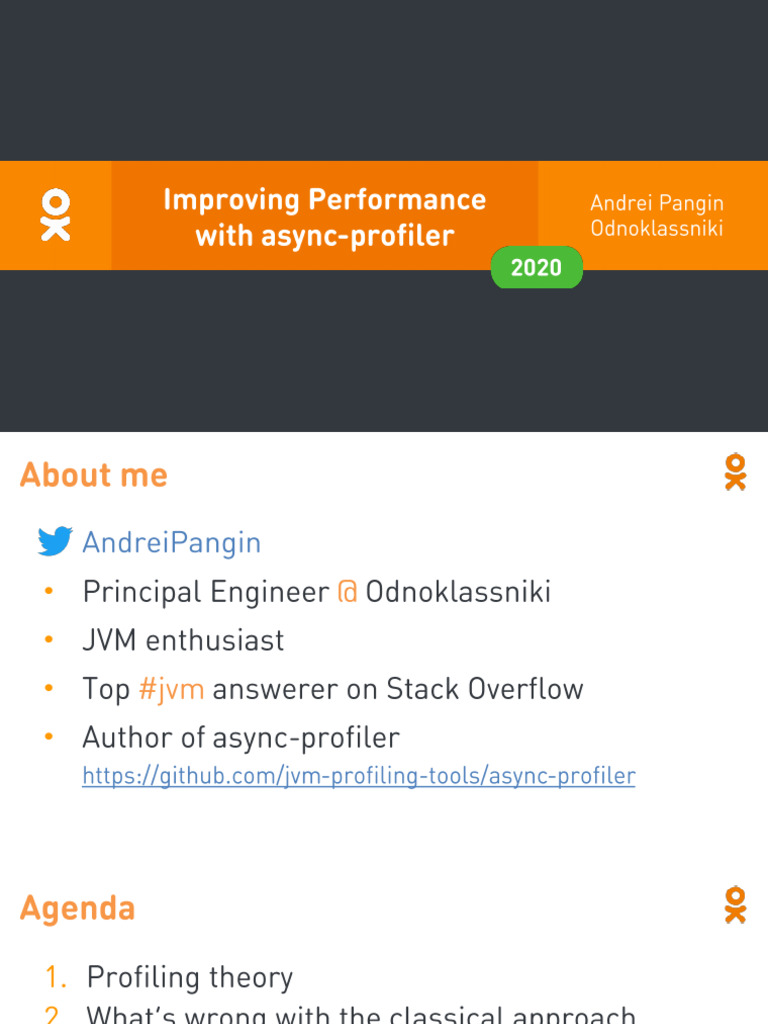Click the agenda item about the classical approach
768x1024 pixels.
click(360, 1014)
